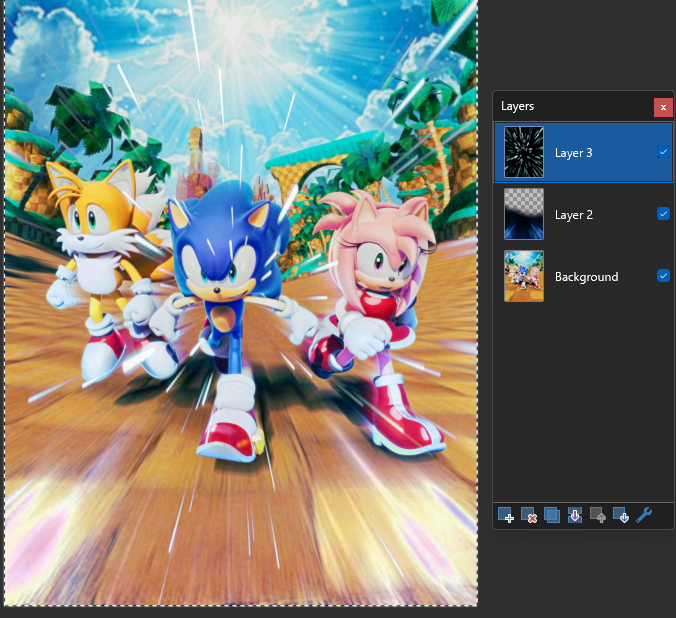676x618 pixels.
Task: Toggle visibility checkbox for Background layer
Action: [663, 276]
